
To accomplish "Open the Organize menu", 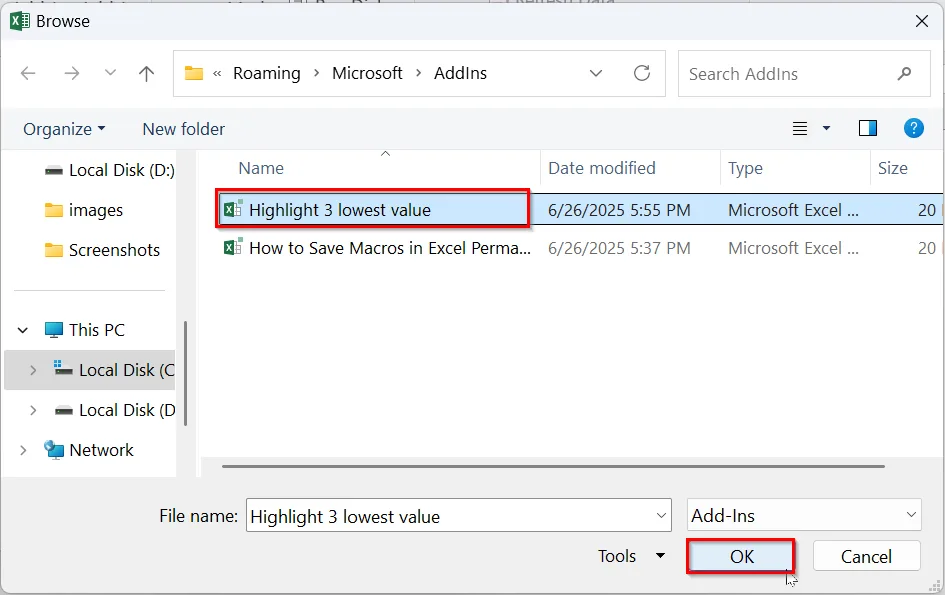I will 64,129.
